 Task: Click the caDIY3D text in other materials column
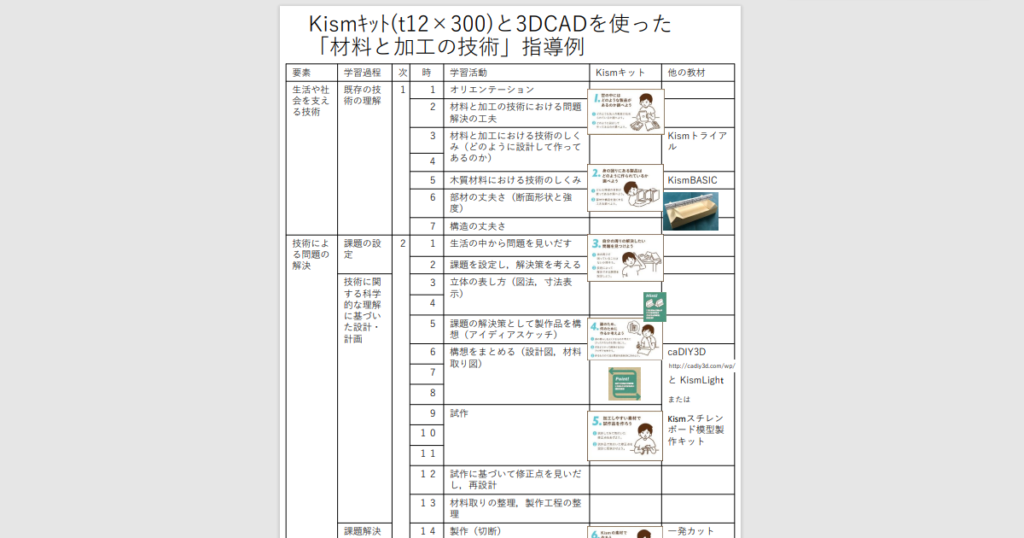687,352
